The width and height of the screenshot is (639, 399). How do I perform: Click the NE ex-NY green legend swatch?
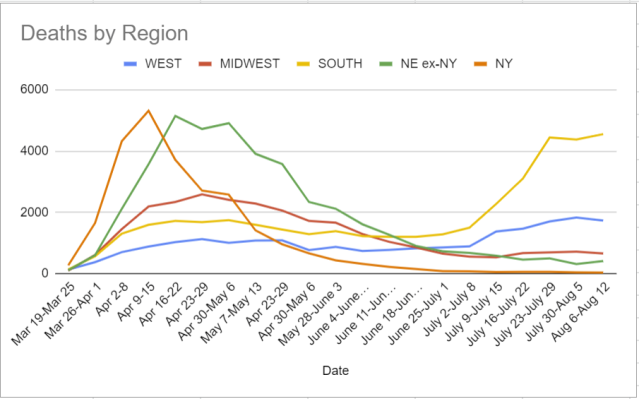385,64
